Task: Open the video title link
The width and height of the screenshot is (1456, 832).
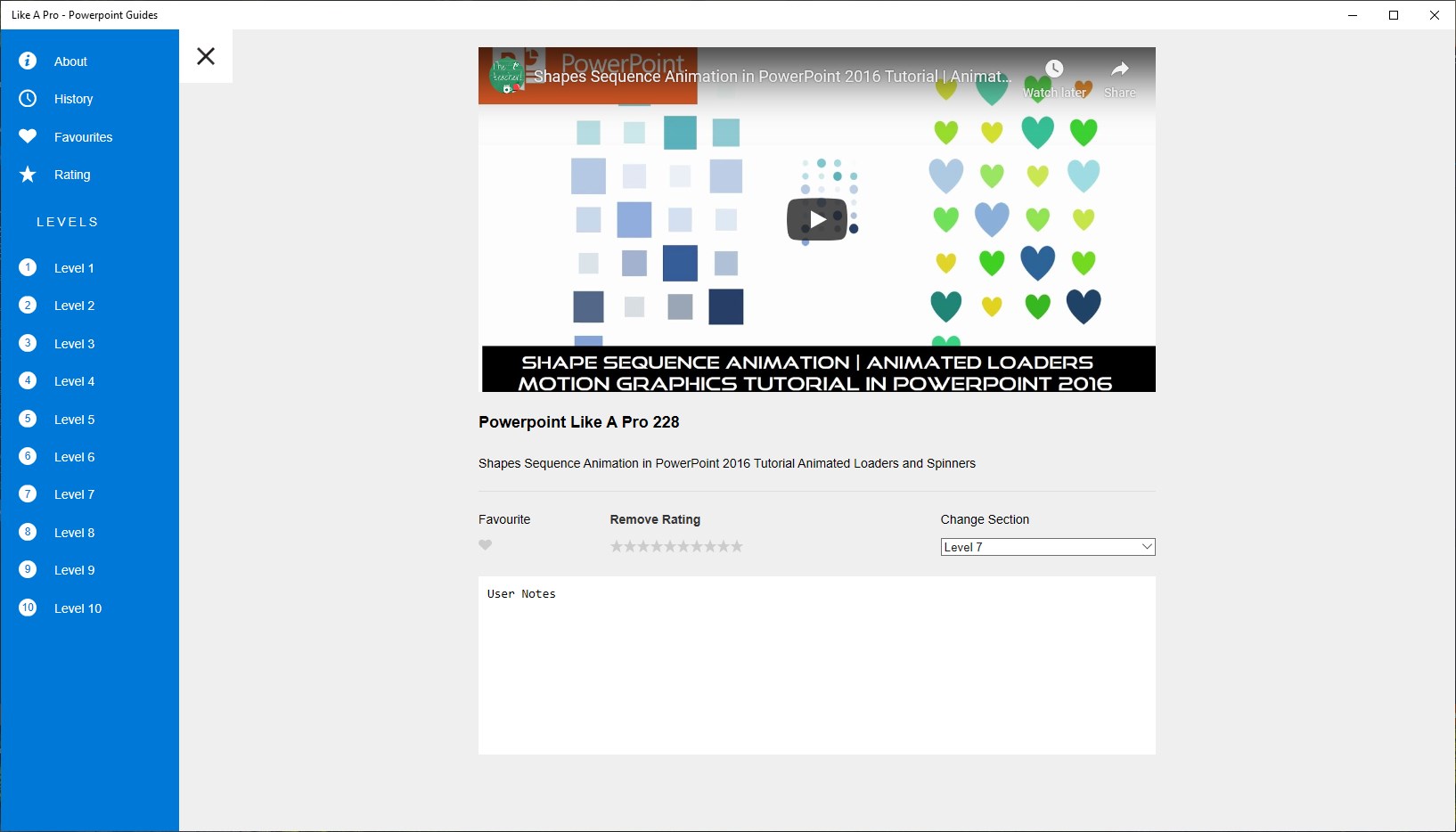Action: click(x=772, y=77)
